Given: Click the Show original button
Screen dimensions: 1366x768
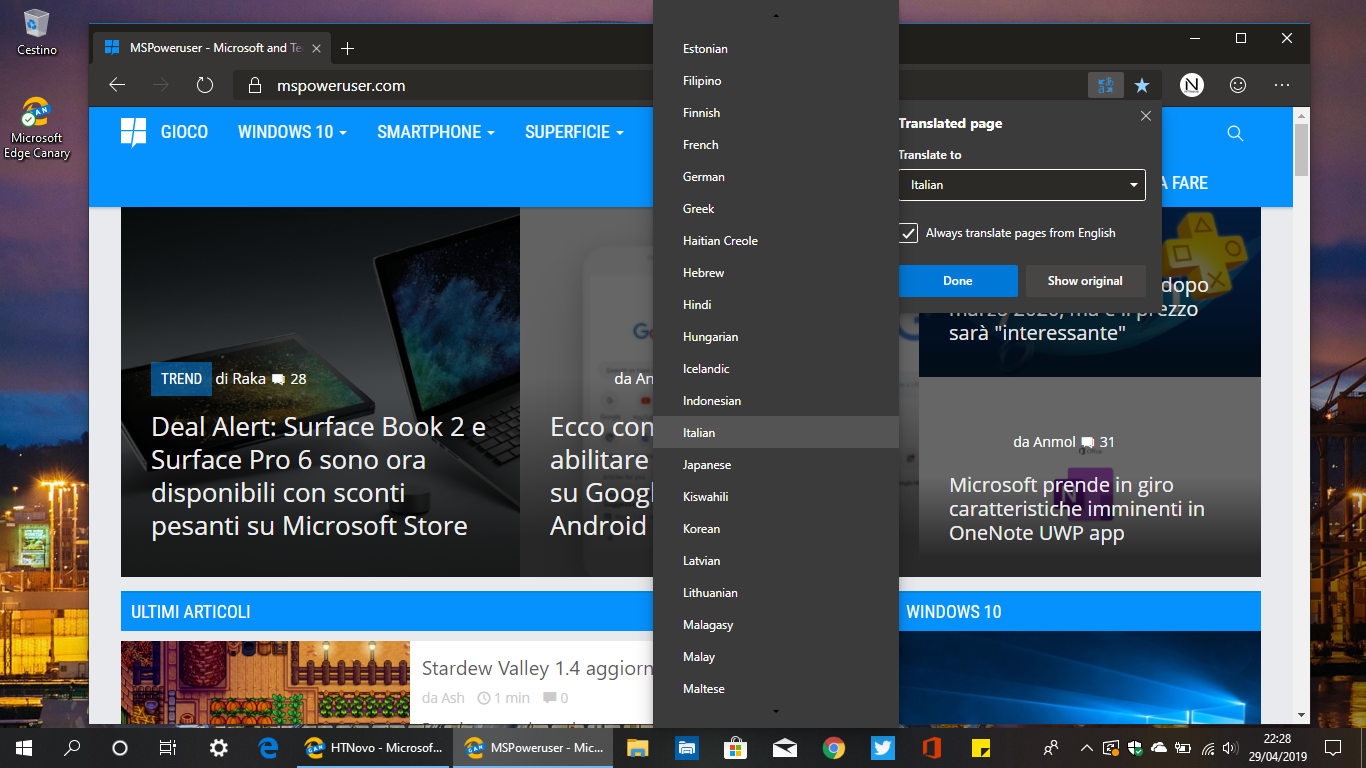Looking at the screenshot, I should coord(1085,281).
